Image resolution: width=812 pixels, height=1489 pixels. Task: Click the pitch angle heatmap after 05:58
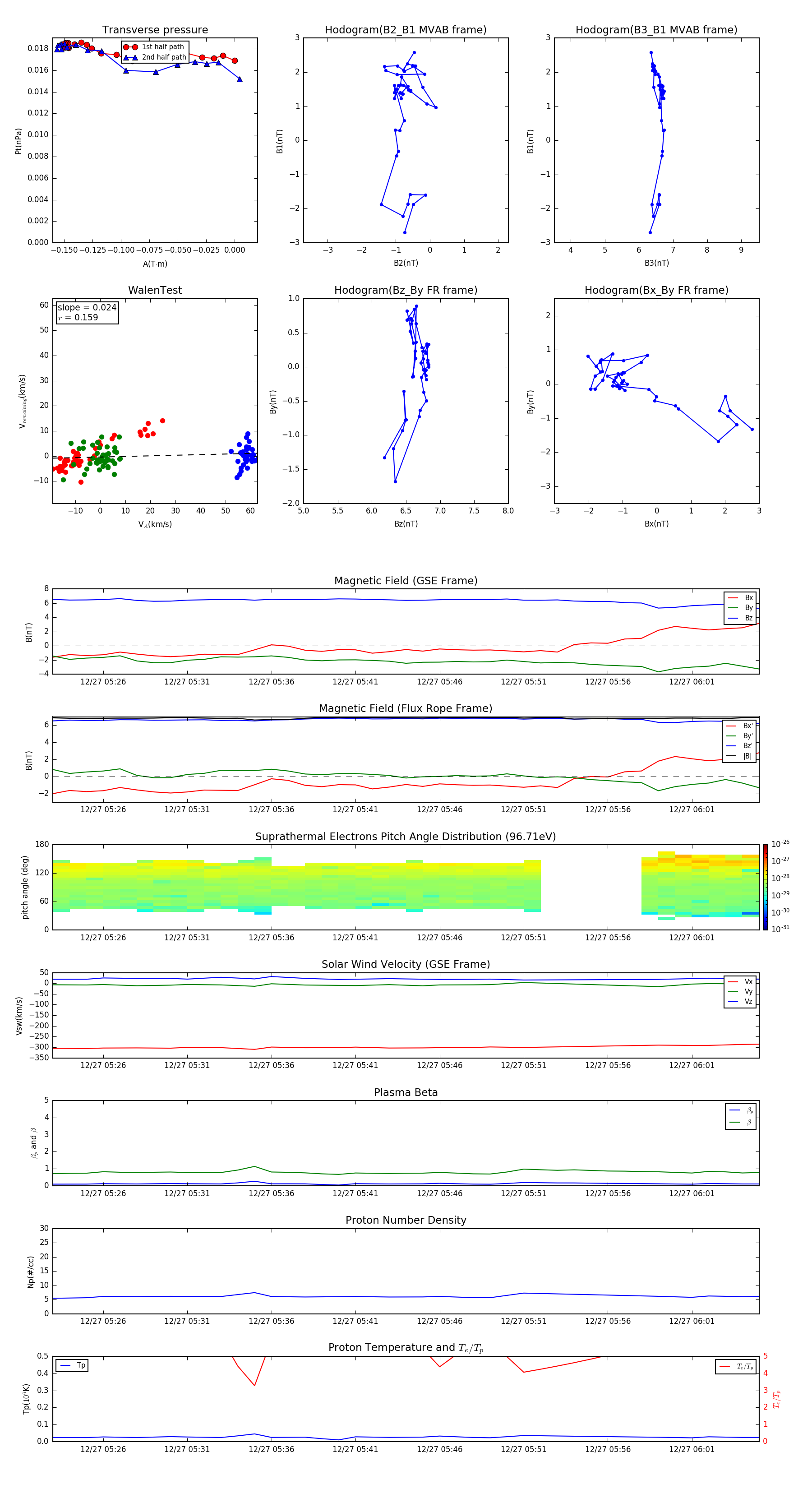click(700, 885)
